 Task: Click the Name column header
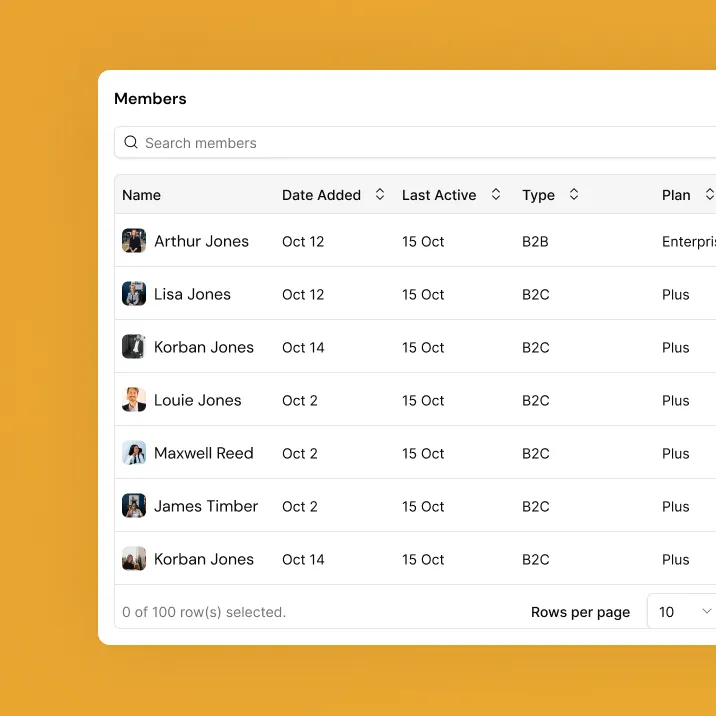tap(142, 195)
